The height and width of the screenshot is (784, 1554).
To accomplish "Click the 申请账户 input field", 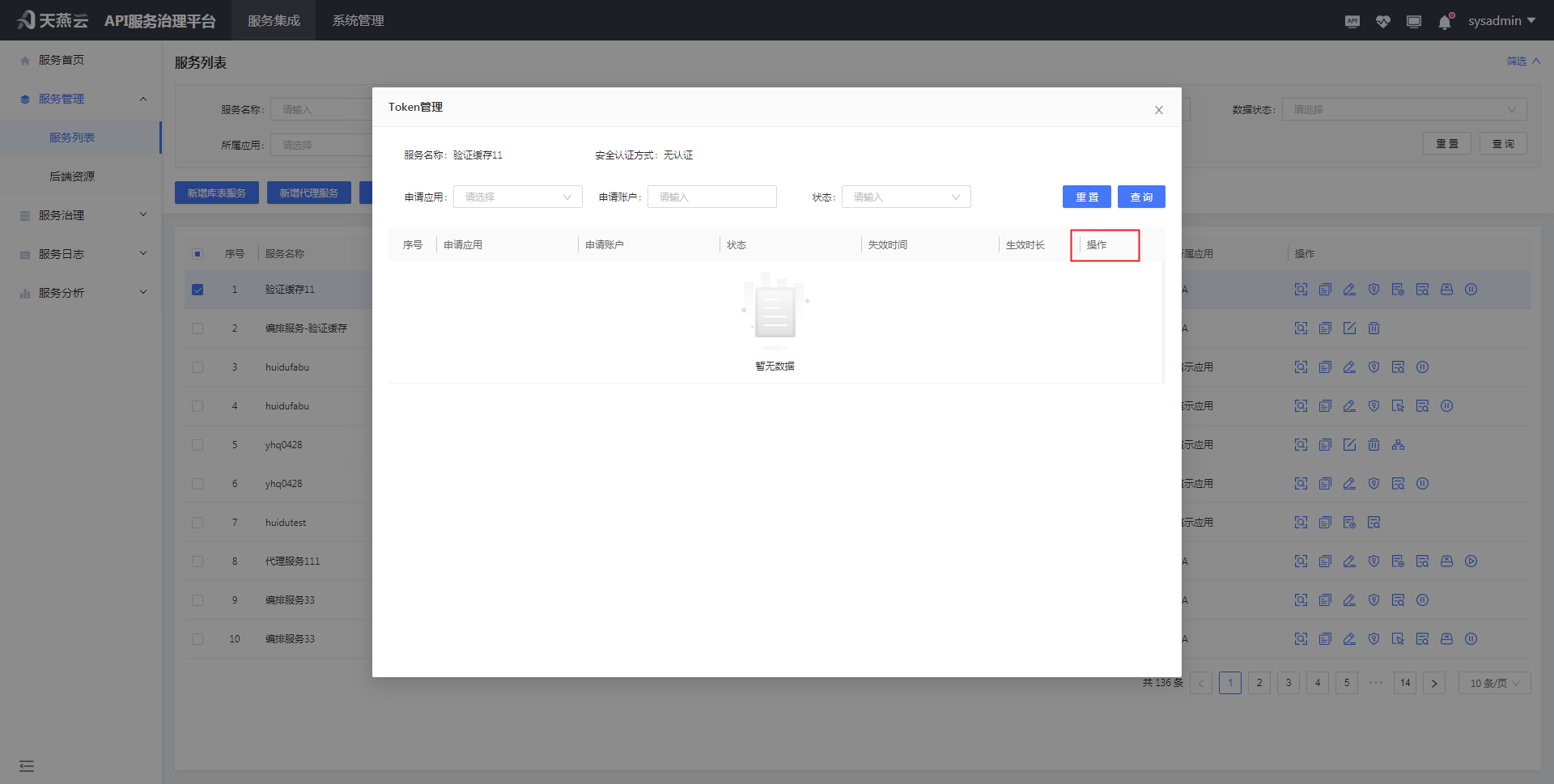I will [x=711, y=197].
